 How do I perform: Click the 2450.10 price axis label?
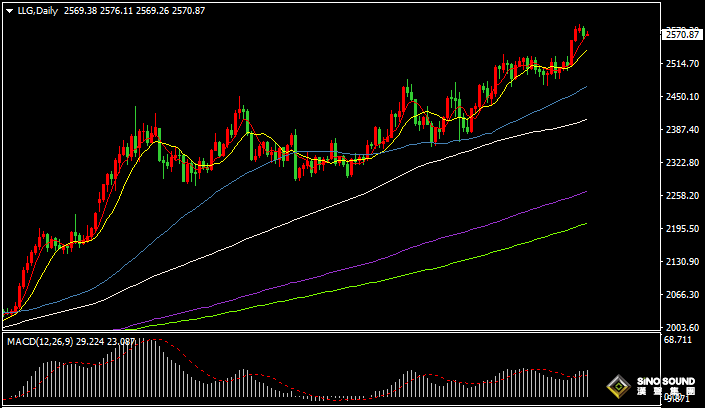(680, 97)
